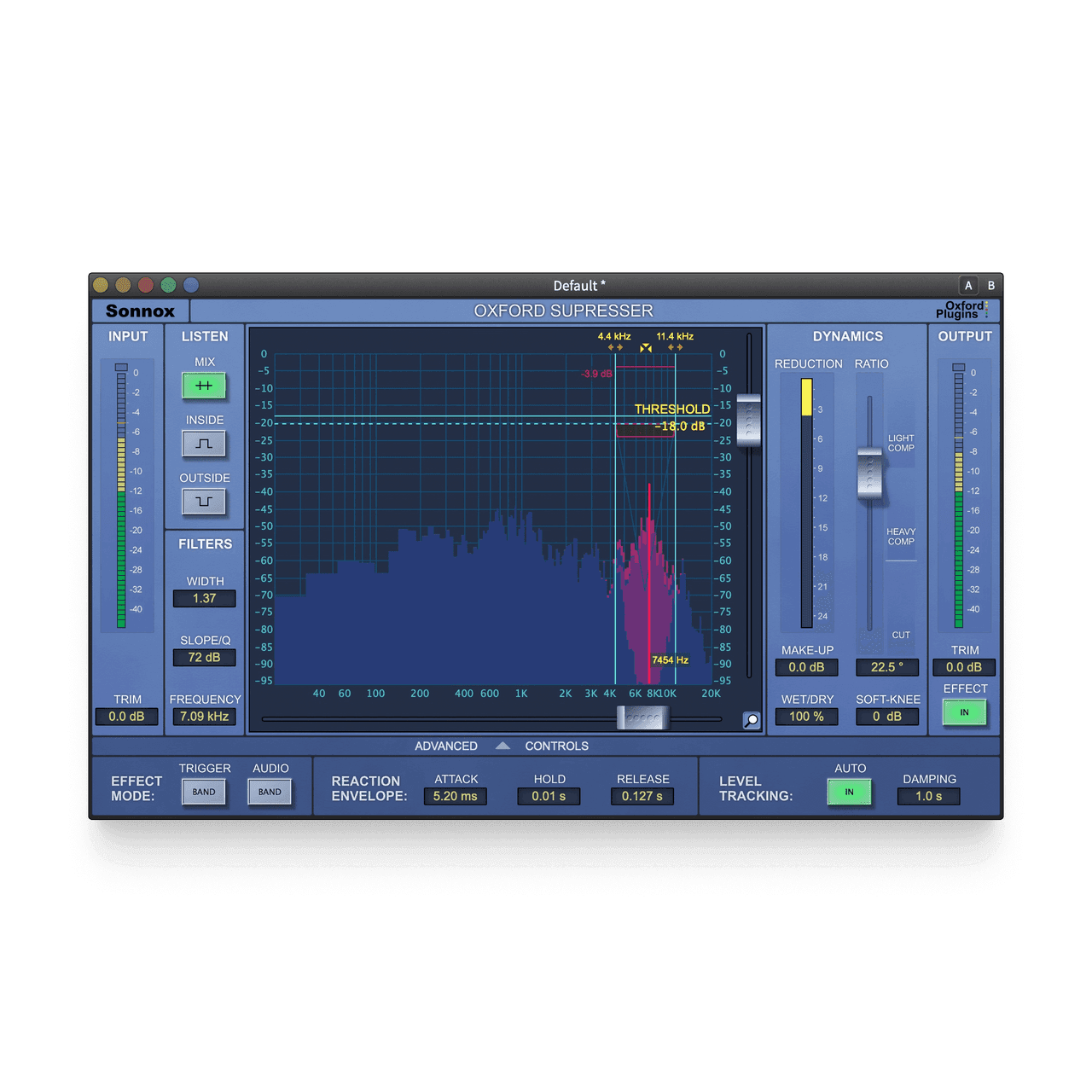
Task: Collapse the Advanced Controls panel
Action: tap(502, 746)
